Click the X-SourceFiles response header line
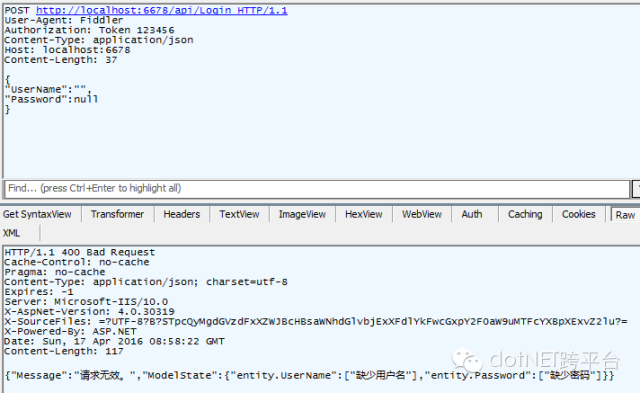The image size is (640, 393). (316, 322)
